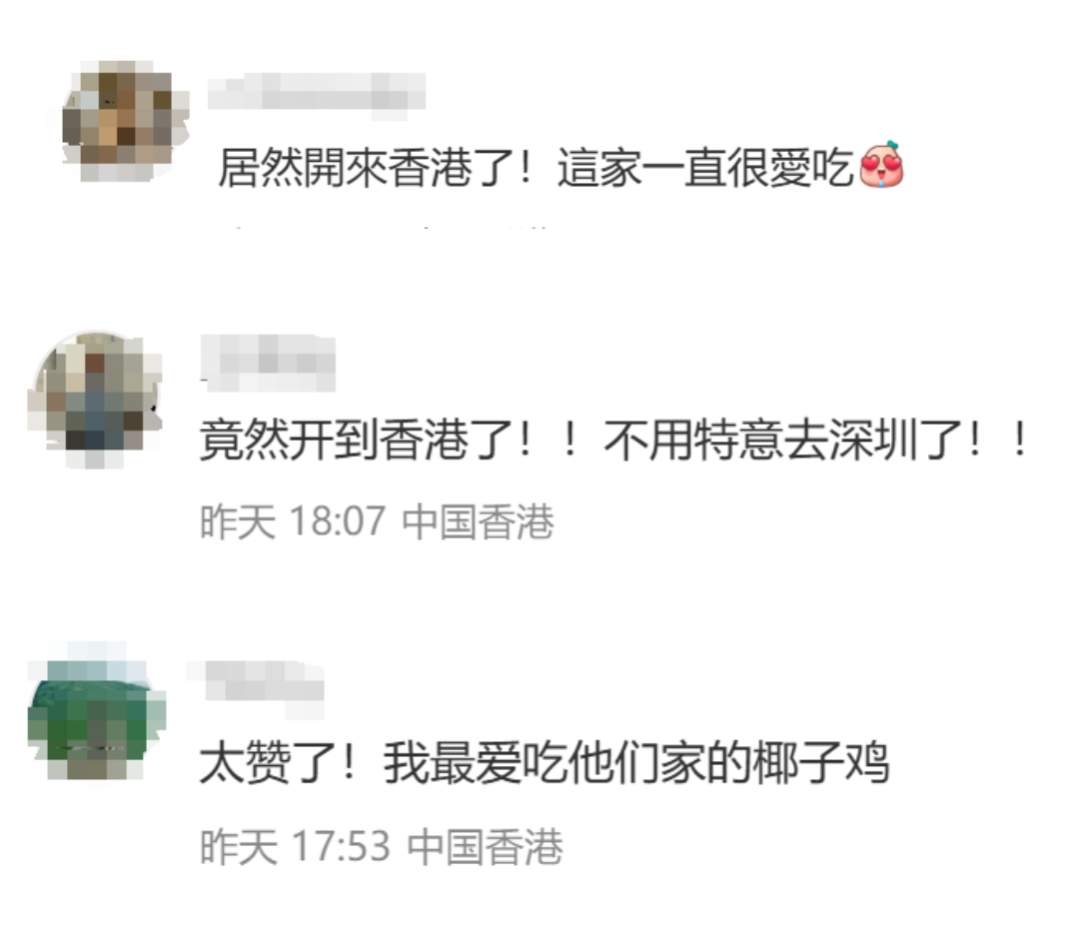Viewport: 1080px width, 925px height.
Task: Click the text 這家一直很愛吃
Action: (705, 167)
